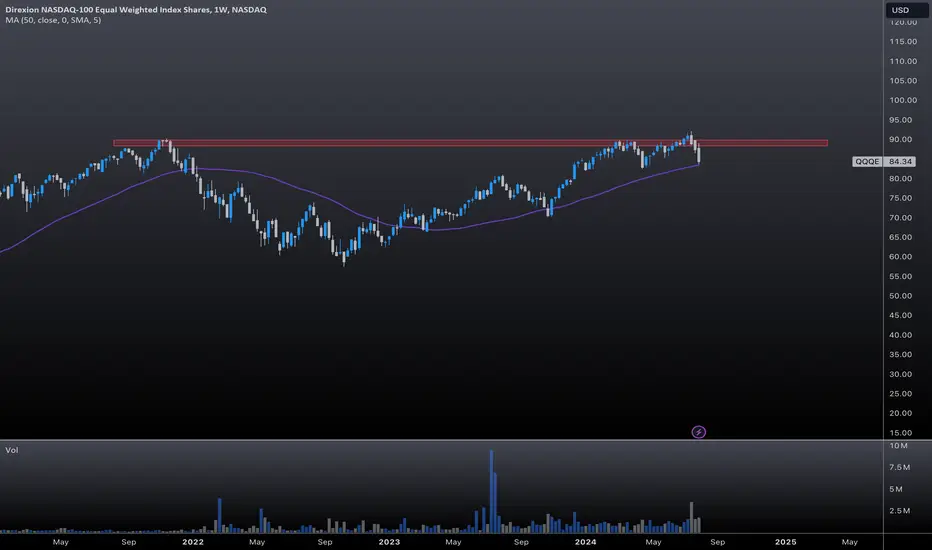Click the 10 M volume scale label

pyautogui.click(x=899, y=445)
